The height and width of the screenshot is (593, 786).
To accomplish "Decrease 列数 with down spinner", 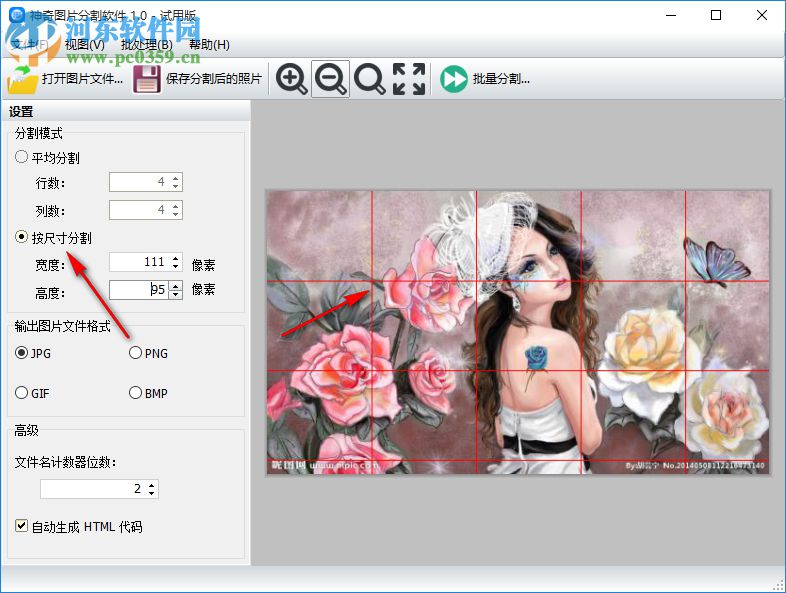I will click(x=175, y=215).
